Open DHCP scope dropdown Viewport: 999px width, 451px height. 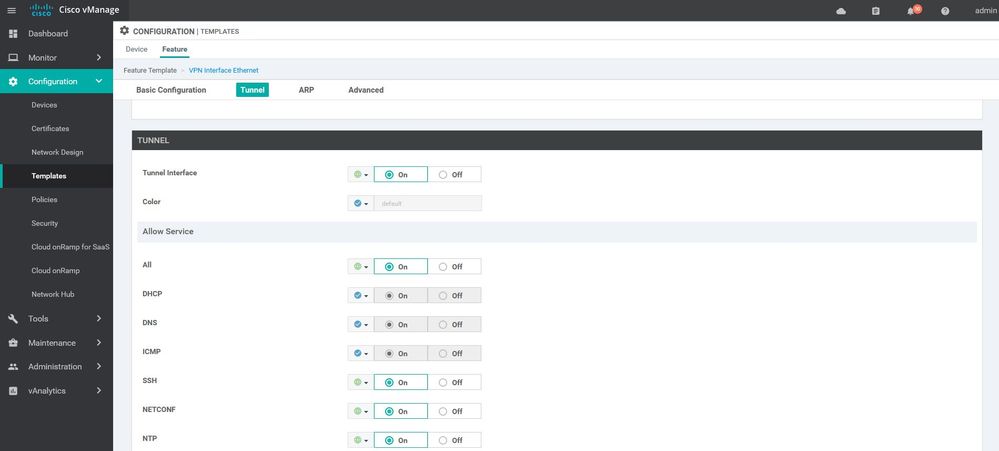(x=361, y=296)
